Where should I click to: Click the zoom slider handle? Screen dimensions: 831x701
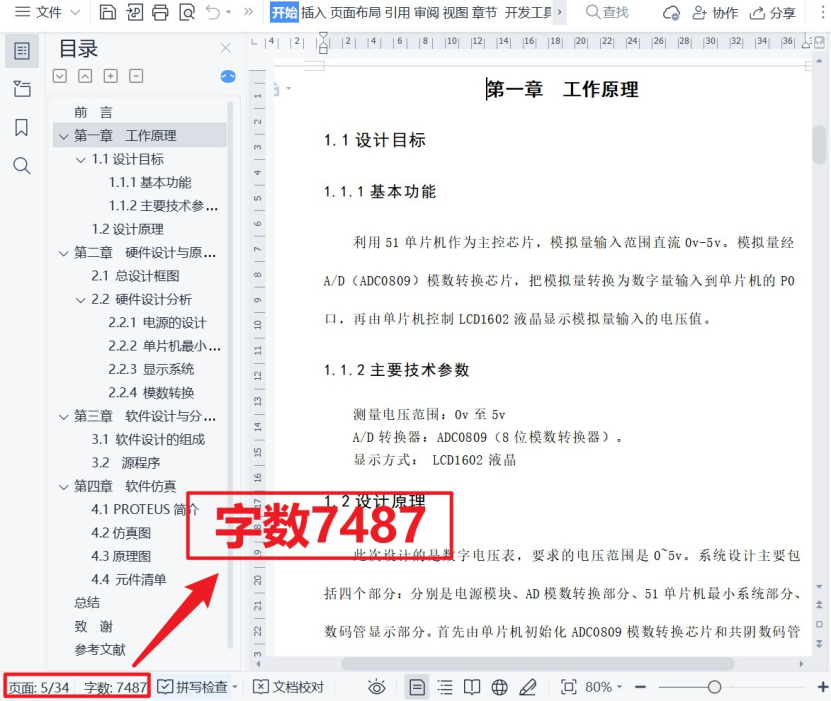tap(714, 687)
